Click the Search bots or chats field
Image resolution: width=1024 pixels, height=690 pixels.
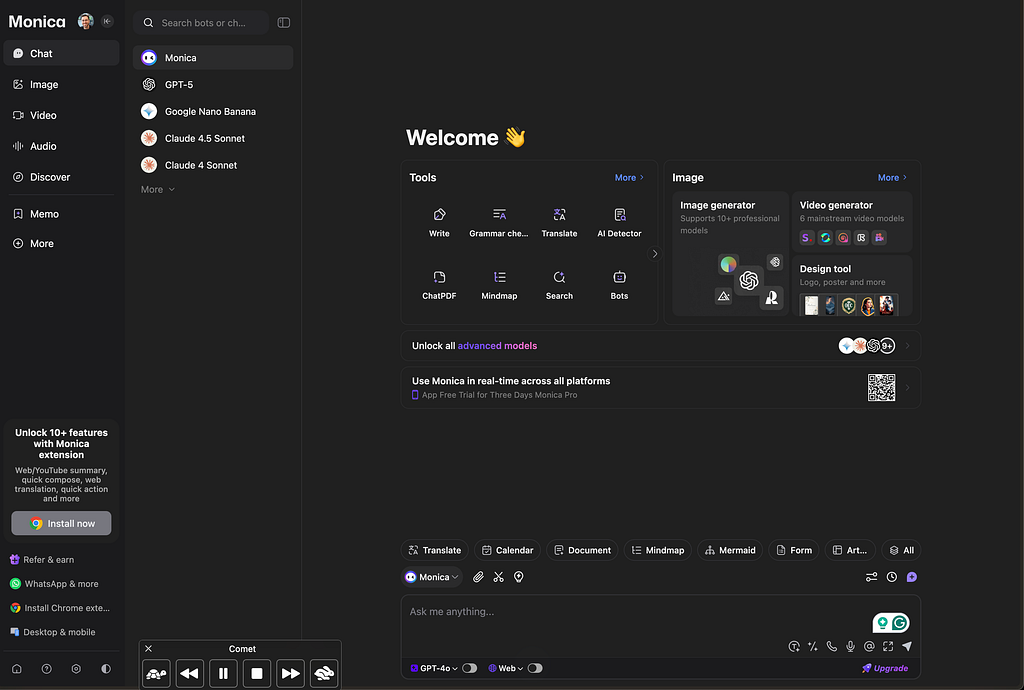pos(201,23)
